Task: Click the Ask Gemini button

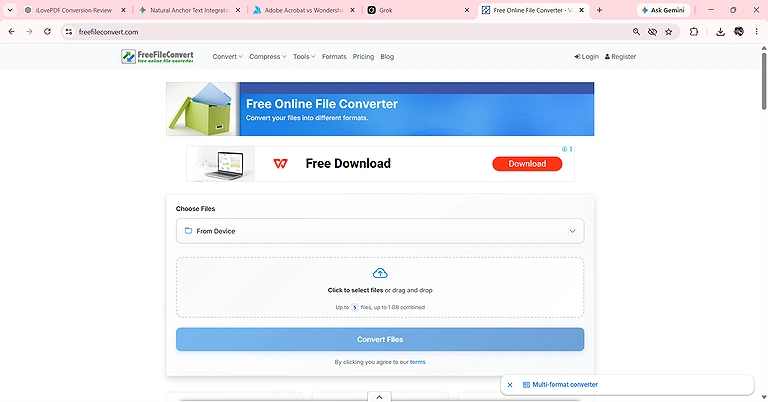Action: 664,10
